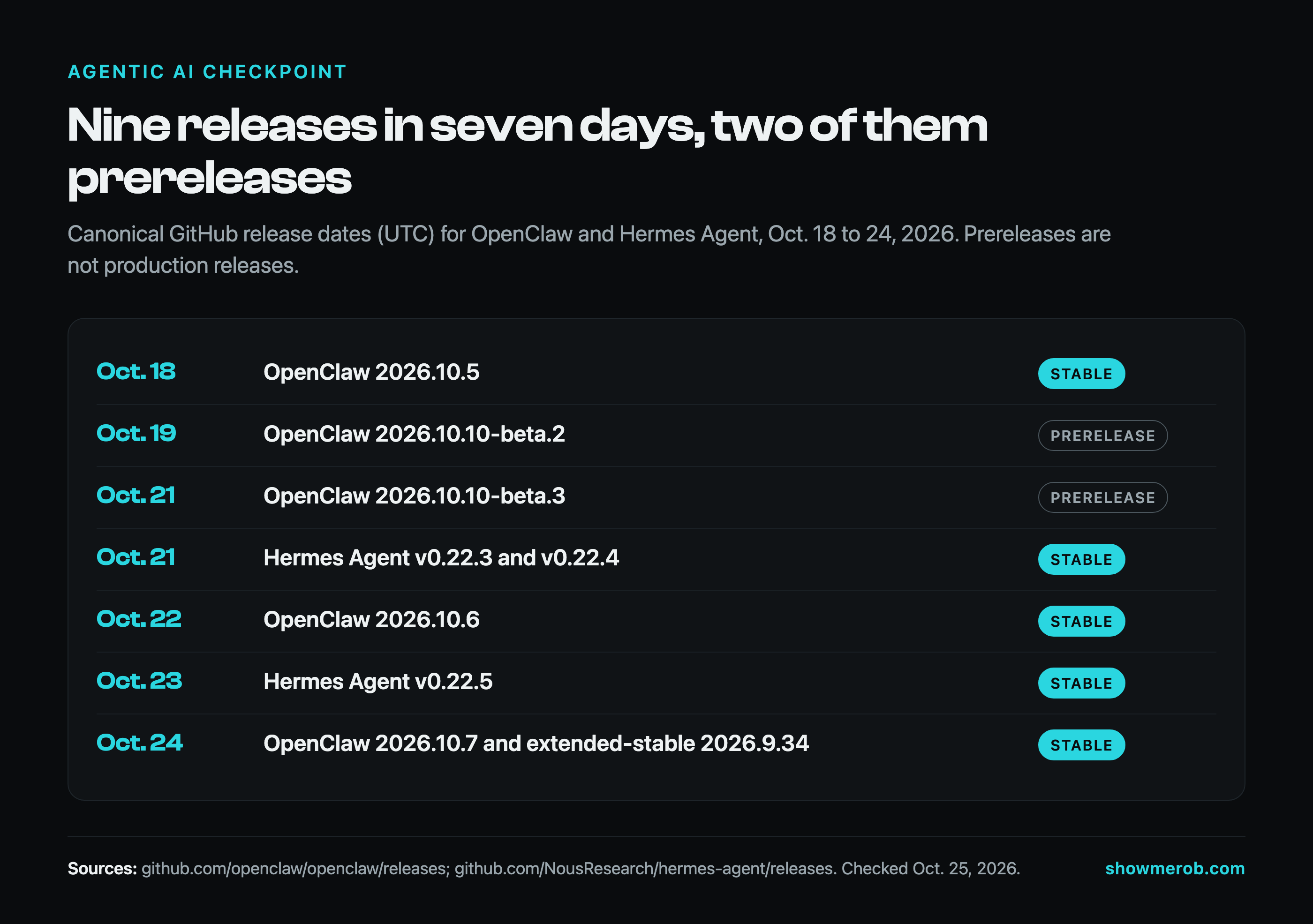Click the STABLE badge for OpenClaw 2026.10.5
This screenshot has width=1313, height=924.
pyautogui.click(x=1081, y=374)
